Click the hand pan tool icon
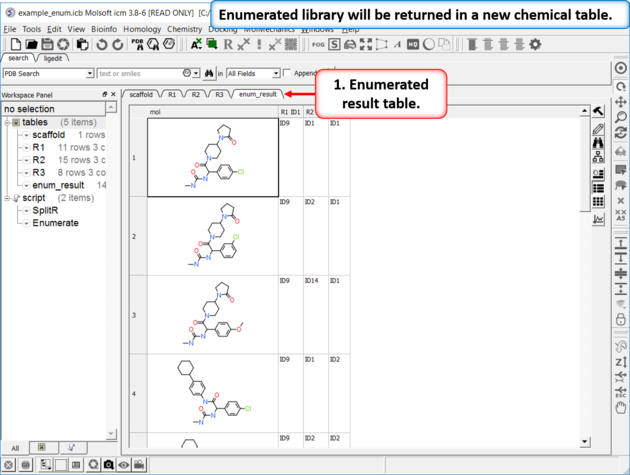Screen dimensions: 630x475 622,407
